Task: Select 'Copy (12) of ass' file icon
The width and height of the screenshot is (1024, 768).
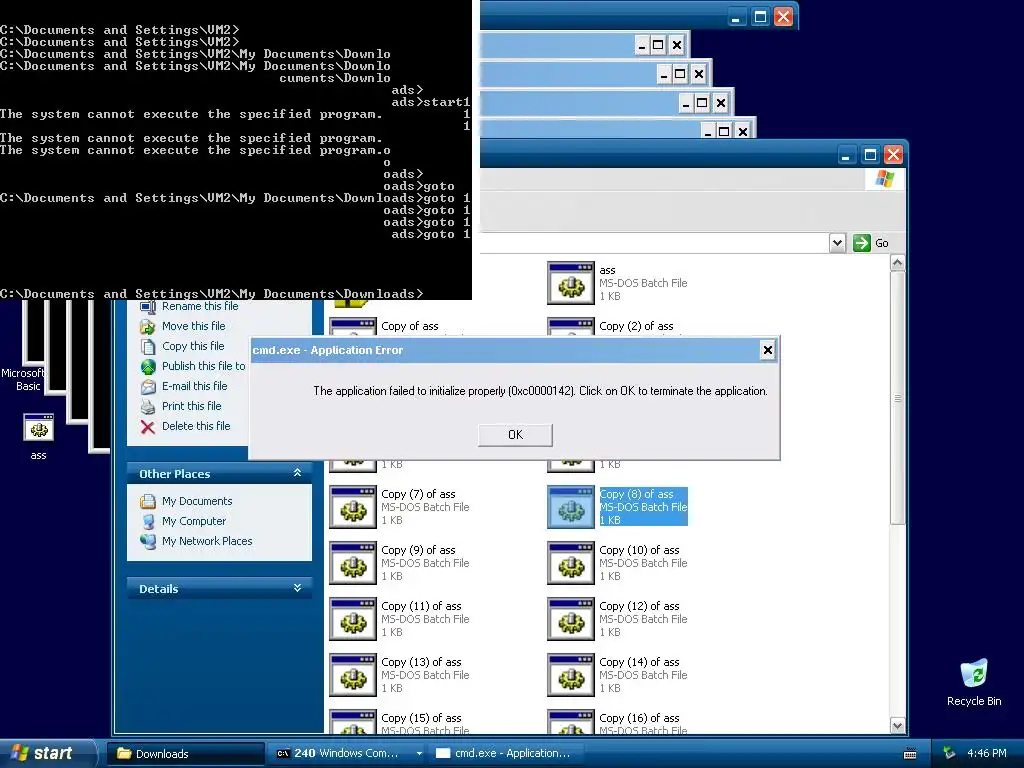Action: 571,619
